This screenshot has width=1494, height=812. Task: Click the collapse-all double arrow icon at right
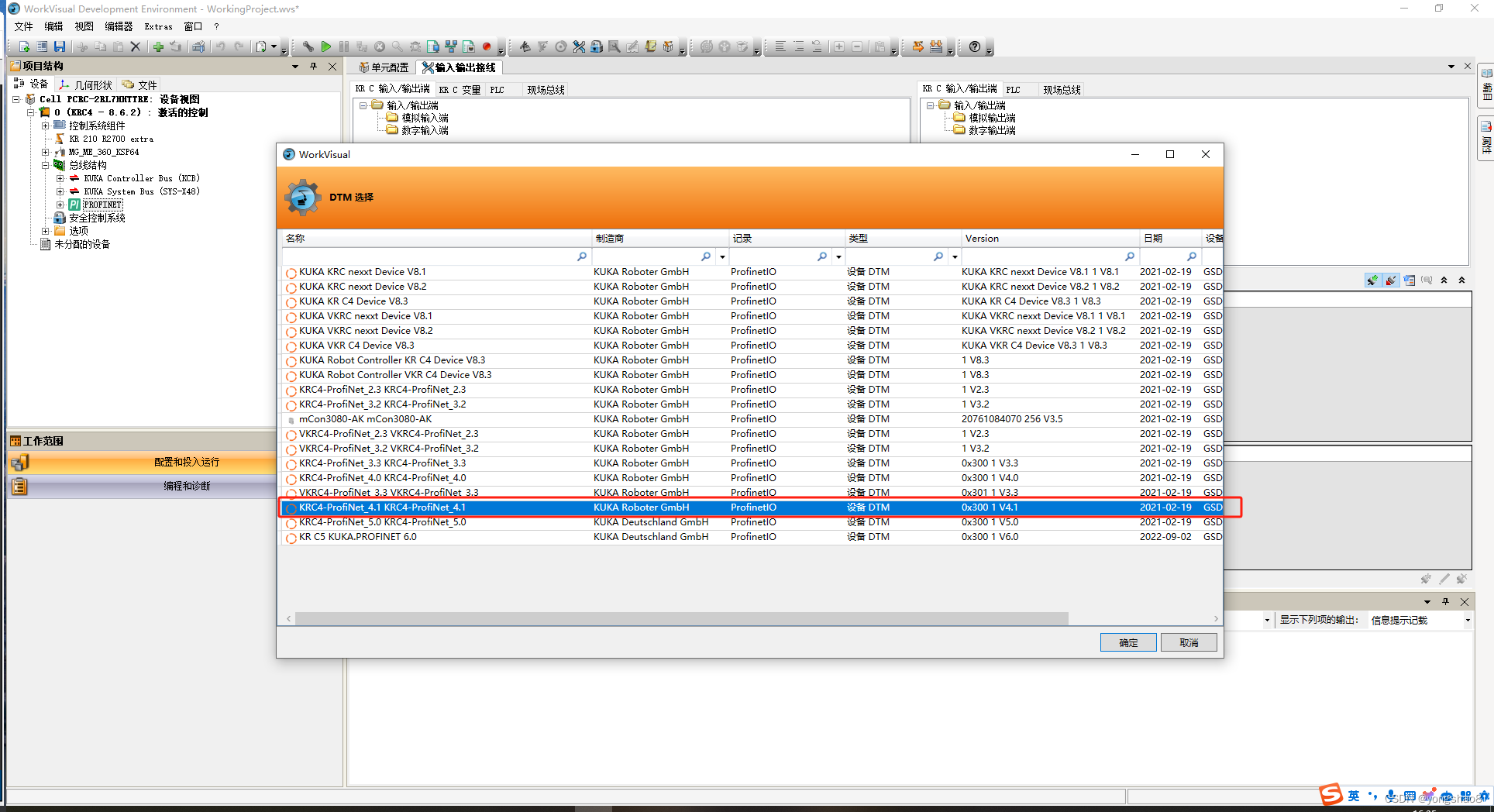(1461, 280)
